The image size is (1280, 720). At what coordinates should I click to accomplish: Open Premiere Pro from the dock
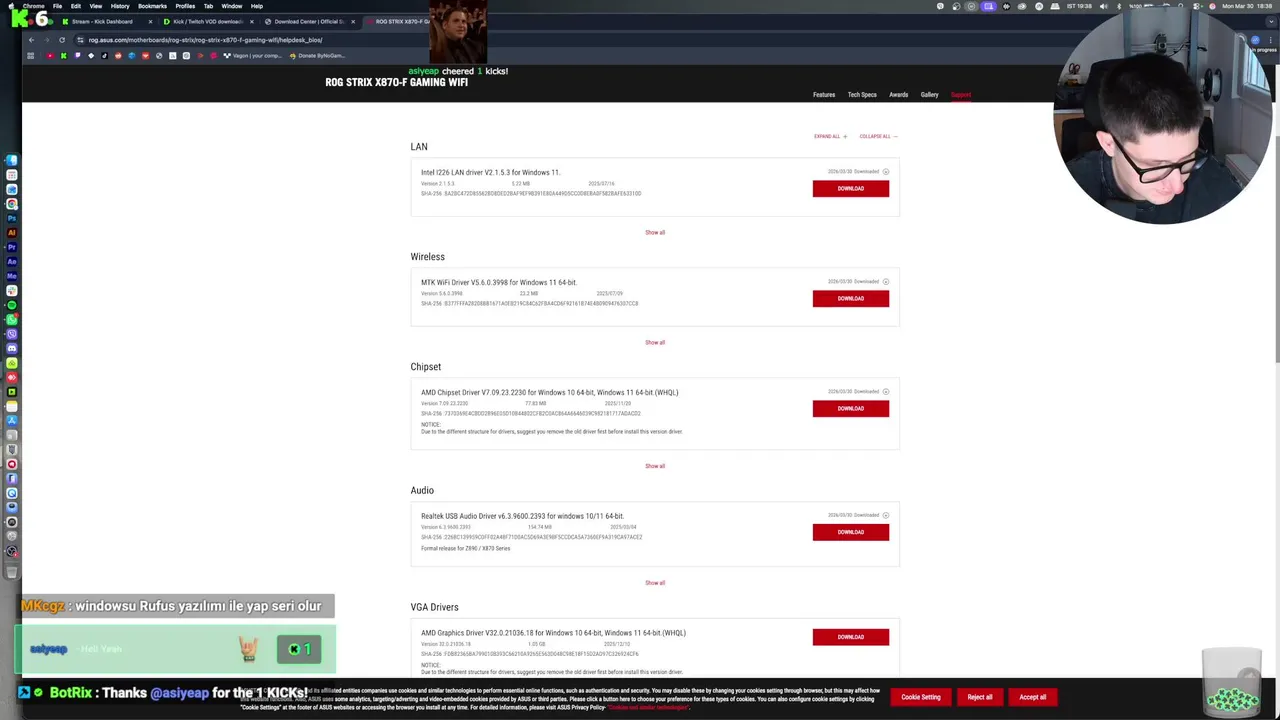pyautogui.click(x=12, y=247)
